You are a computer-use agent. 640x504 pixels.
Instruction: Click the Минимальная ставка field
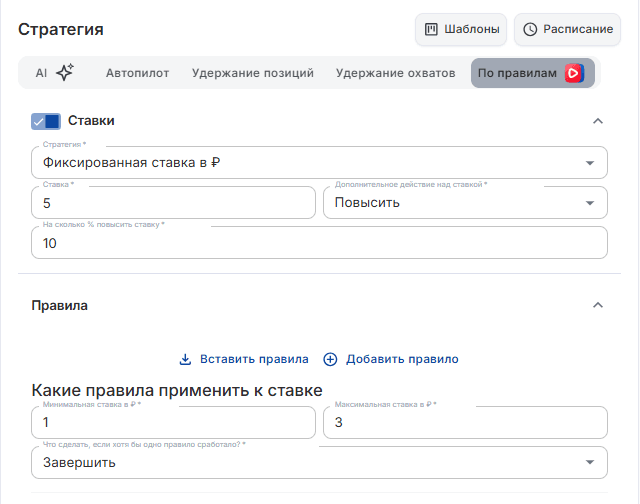(x=173, y=422)
